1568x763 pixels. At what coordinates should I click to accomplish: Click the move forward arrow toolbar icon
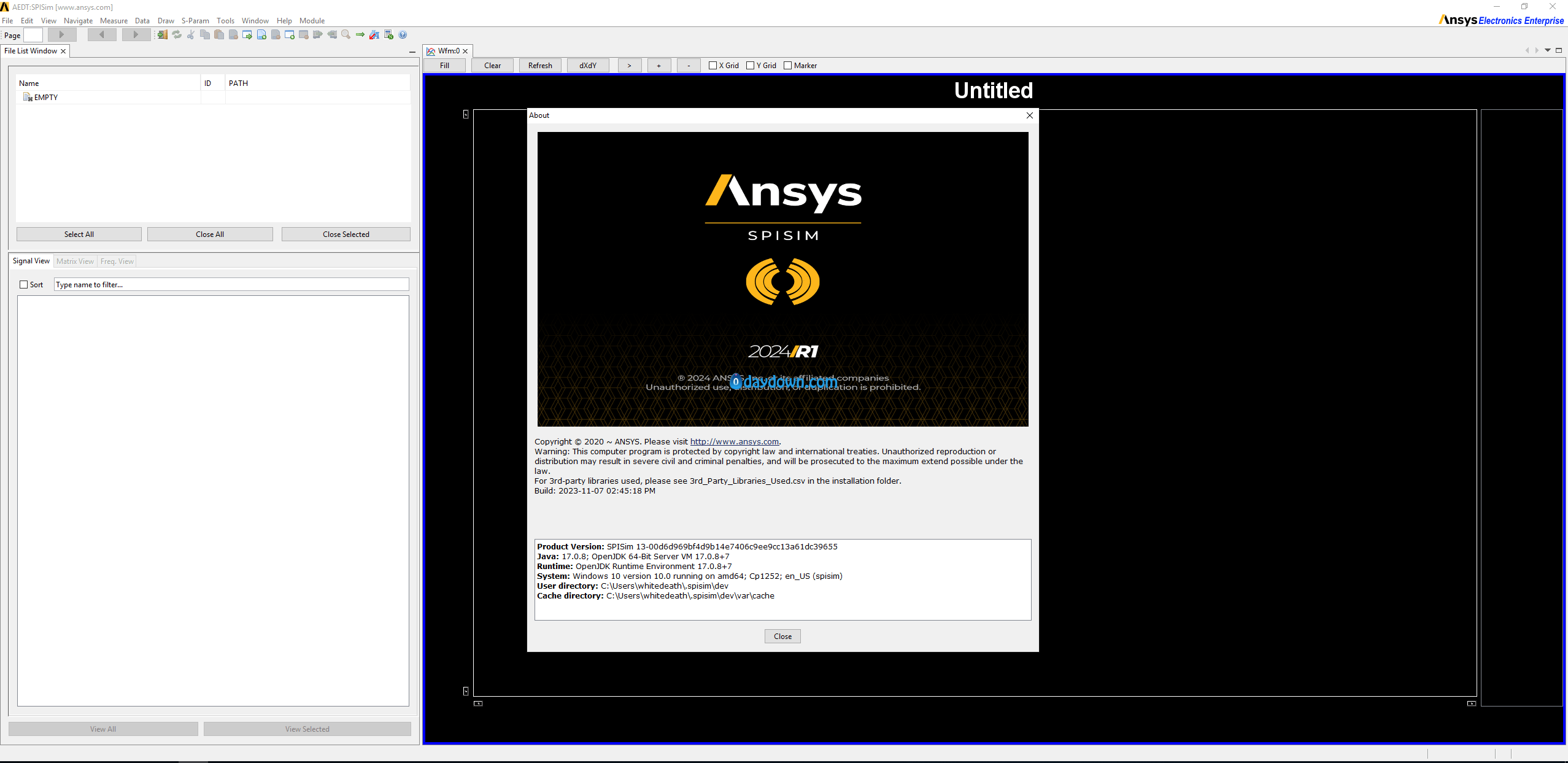pyautogui.click(x=318, y=35)
